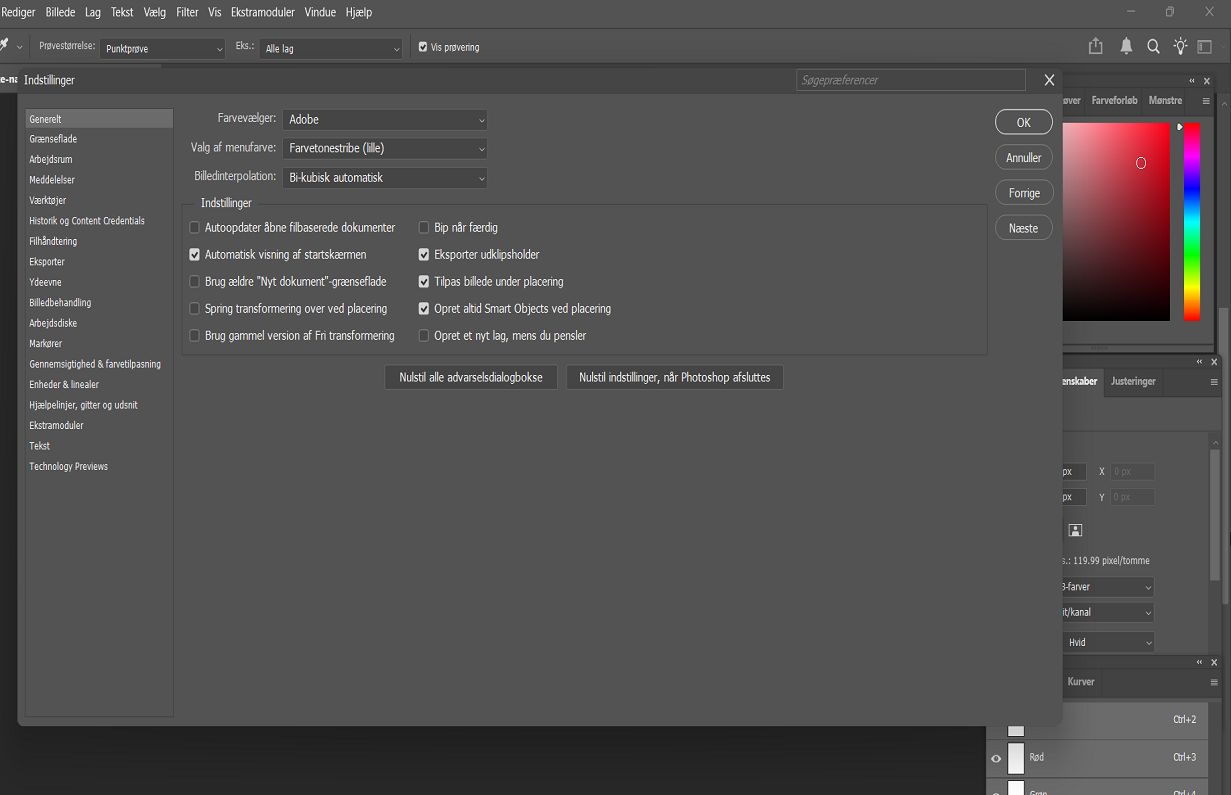1231x795 pixels.
Task: Click the Søgepræferencer search field
Action: 911,80
